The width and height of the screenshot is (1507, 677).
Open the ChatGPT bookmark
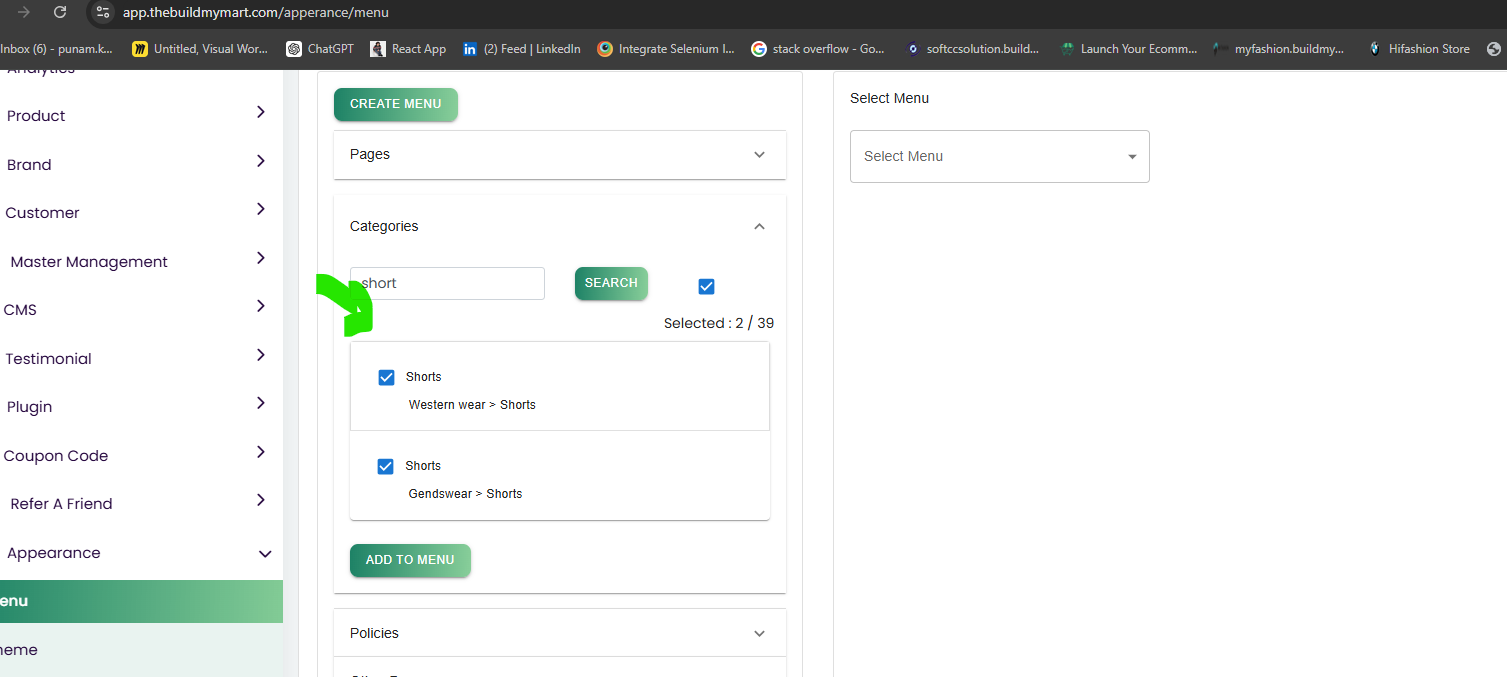tap(320, 48)
